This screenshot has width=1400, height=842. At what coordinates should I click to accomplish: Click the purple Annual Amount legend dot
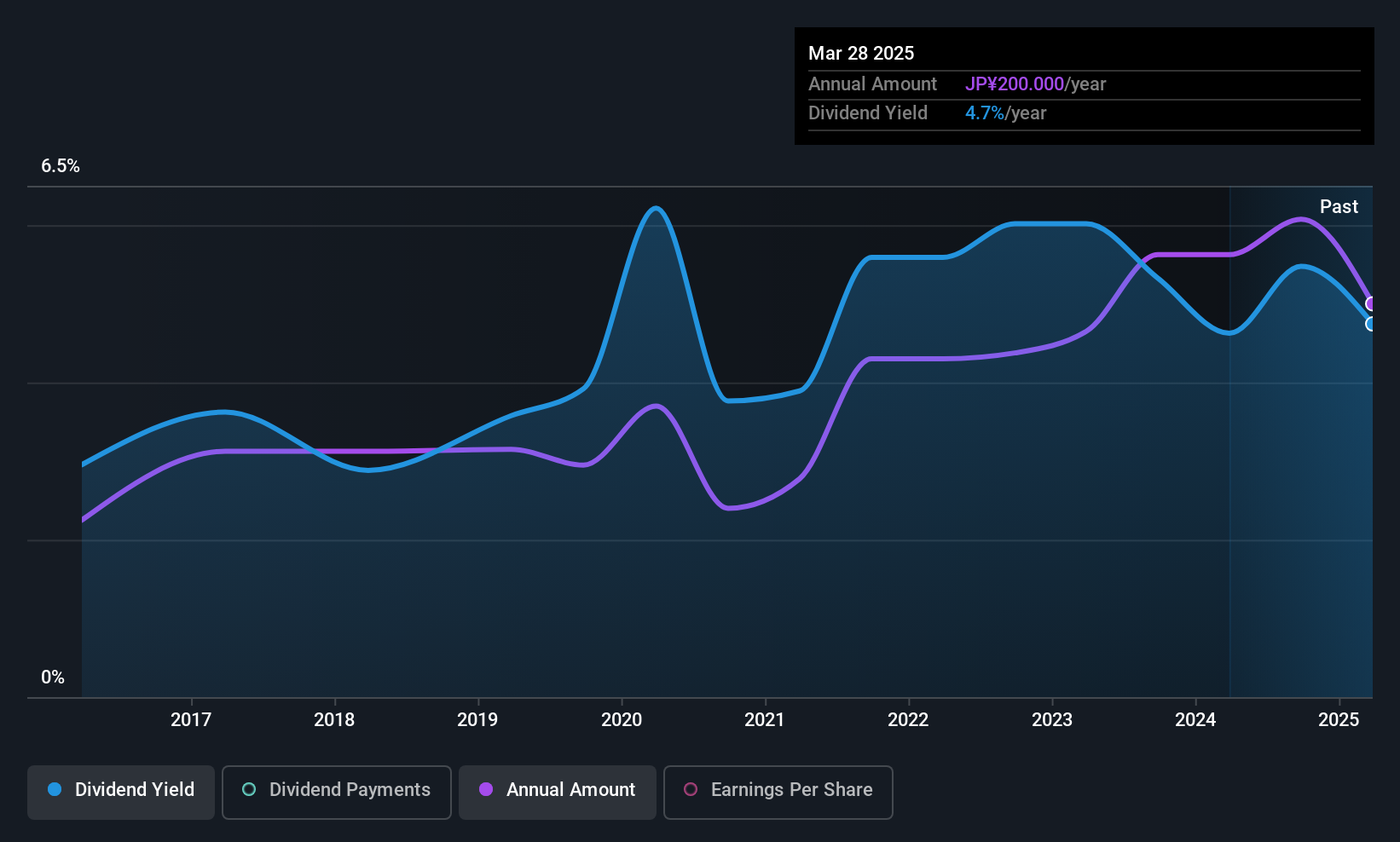pyautogui.click(x=486, y=790)
